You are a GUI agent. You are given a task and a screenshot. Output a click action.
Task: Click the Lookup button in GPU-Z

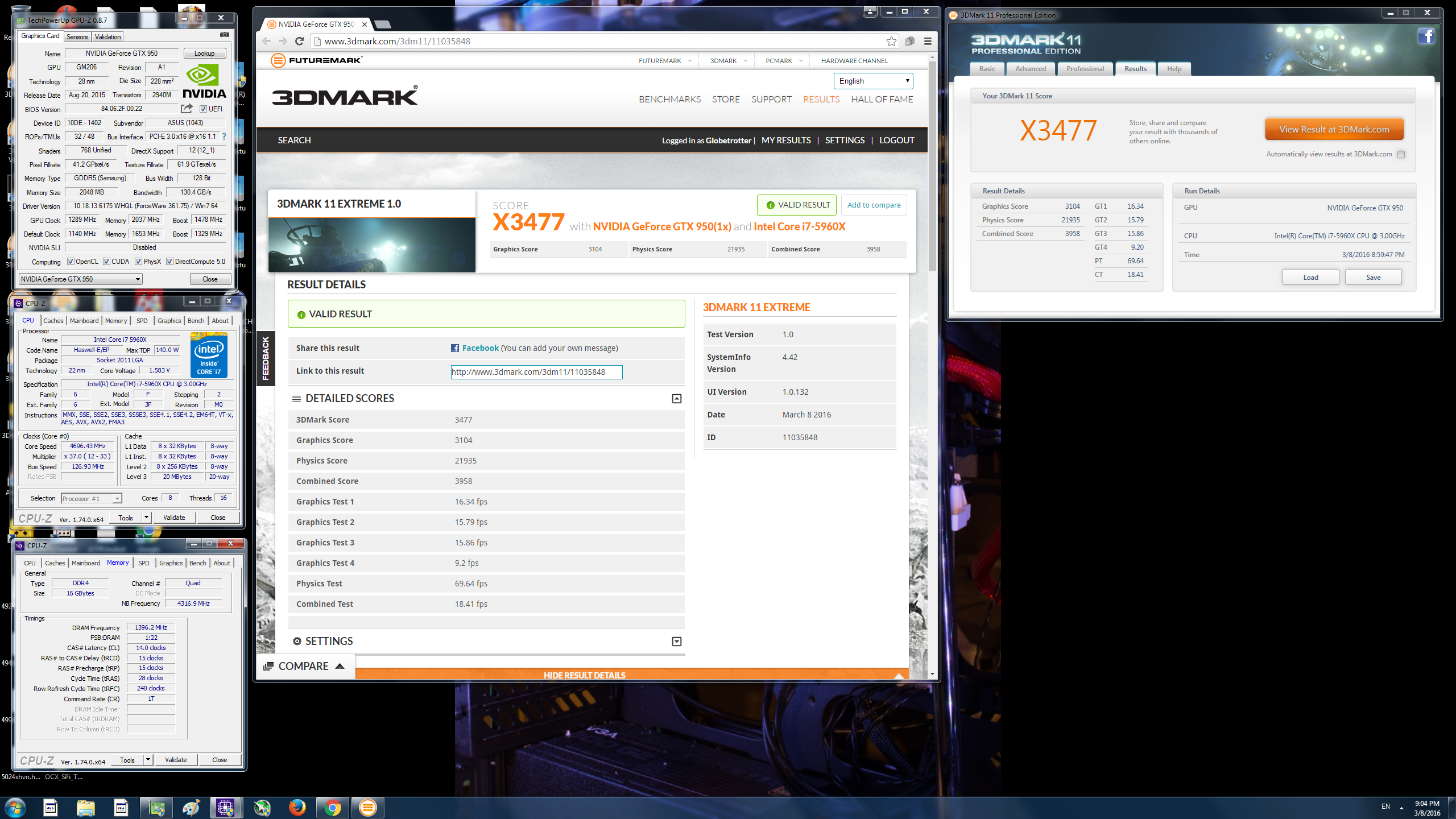coord(205,53)
